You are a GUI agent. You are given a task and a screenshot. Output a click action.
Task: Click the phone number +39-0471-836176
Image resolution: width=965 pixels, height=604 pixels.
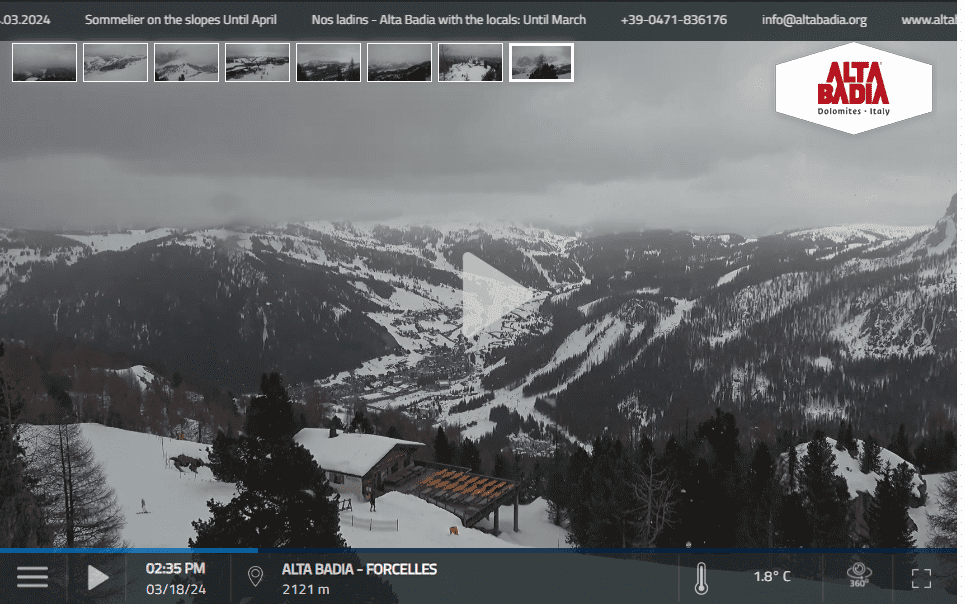point(673,20)
